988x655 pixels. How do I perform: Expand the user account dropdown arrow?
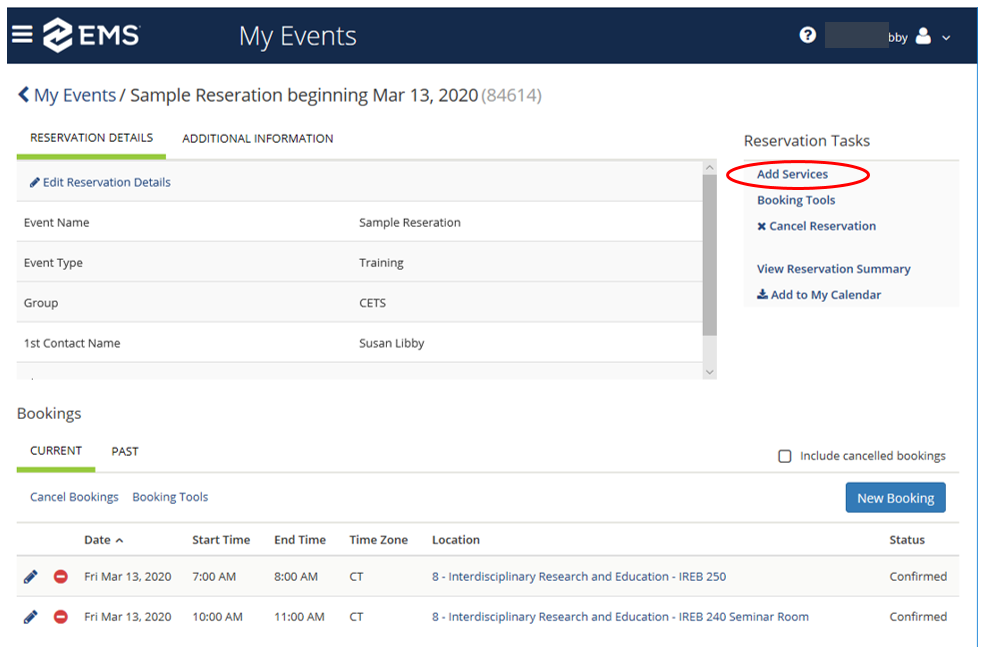[946, 38]
